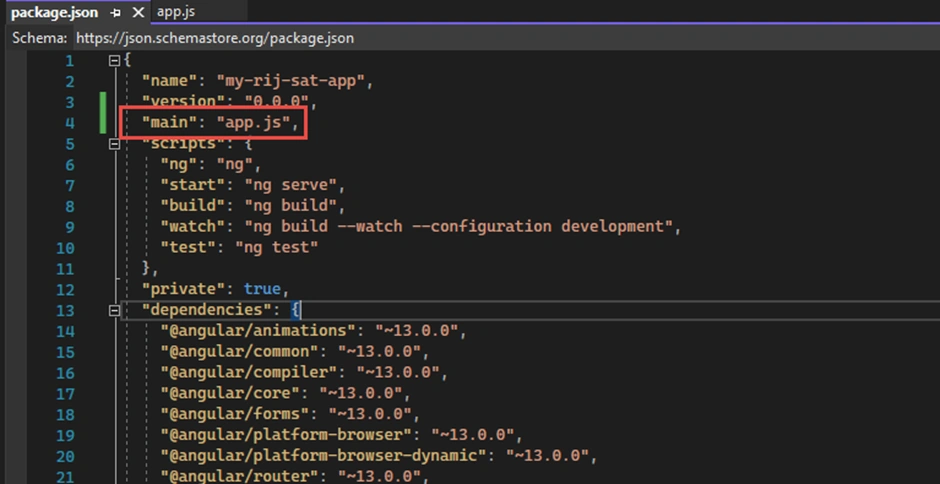Click "@angular/compiler" on line 16
The height and width of the screenshot is (484, 940).
tap(249, 372)
